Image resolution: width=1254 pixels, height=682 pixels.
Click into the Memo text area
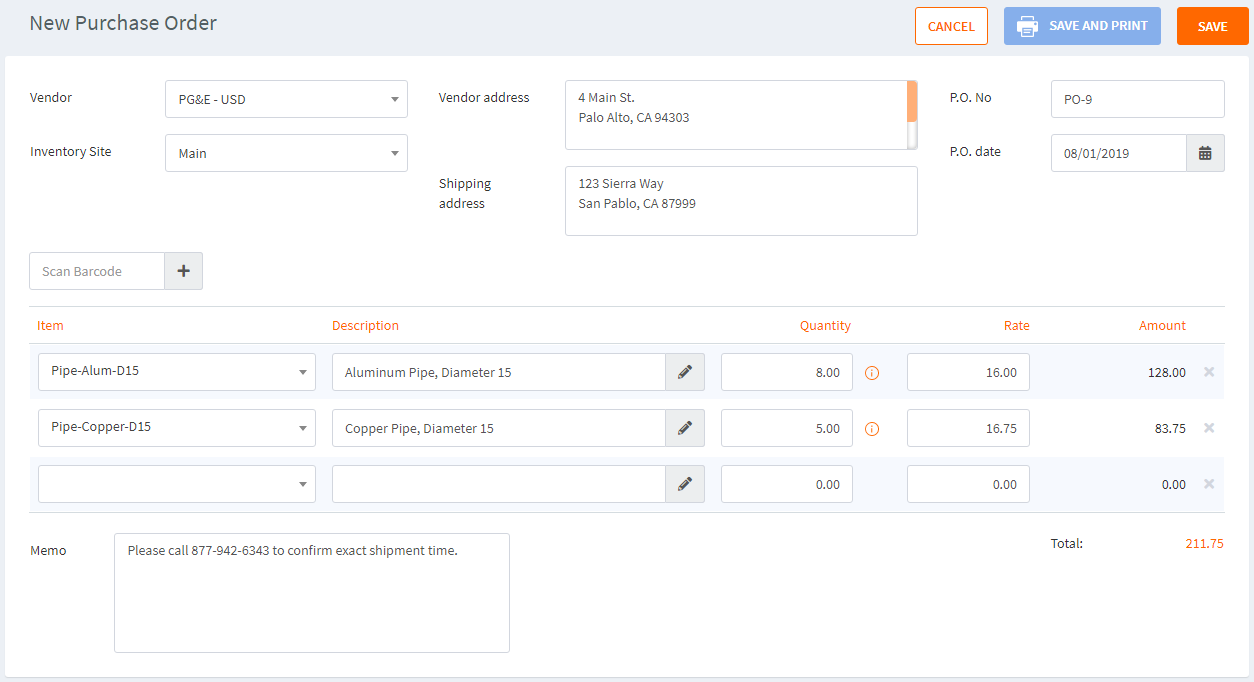312,593
